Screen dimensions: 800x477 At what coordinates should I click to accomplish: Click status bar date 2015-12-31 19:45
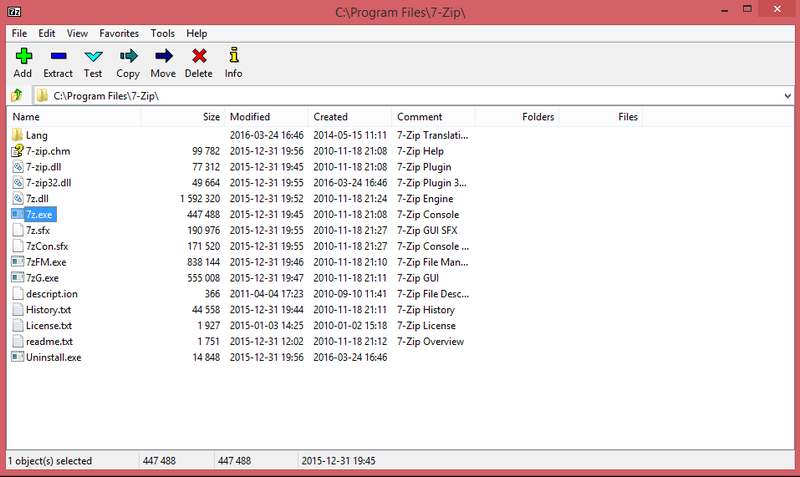point(338,461)
